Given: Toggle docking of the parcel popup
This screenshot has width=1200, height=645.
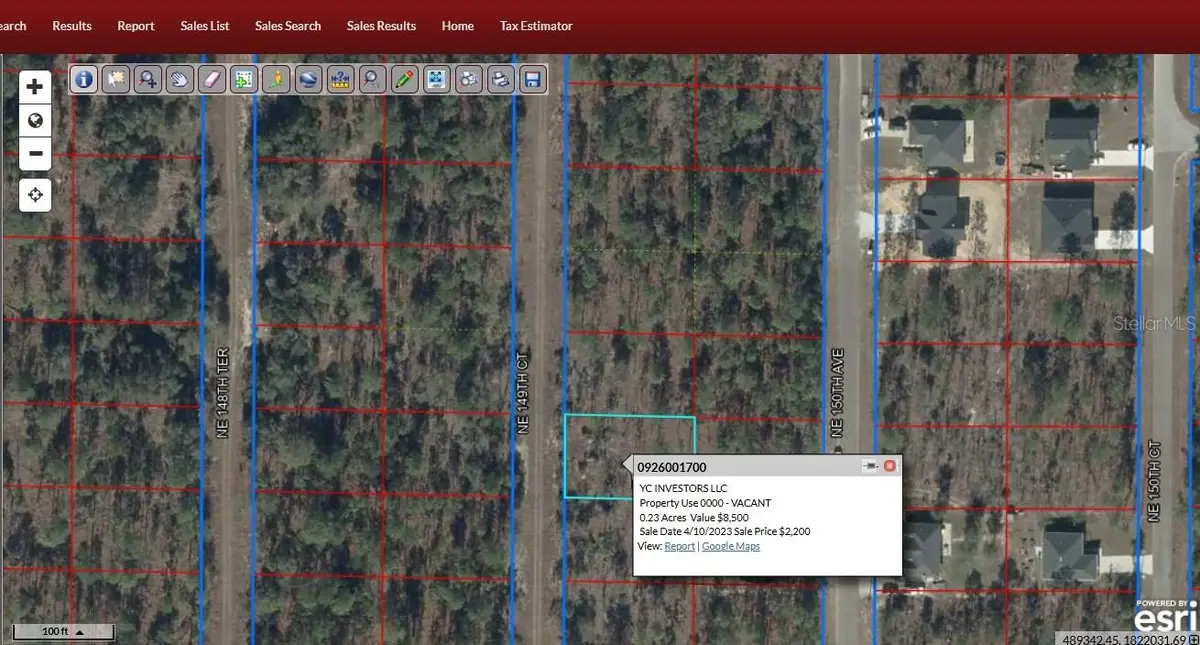Looking at the screenshot, I should [x=870, y=465].
